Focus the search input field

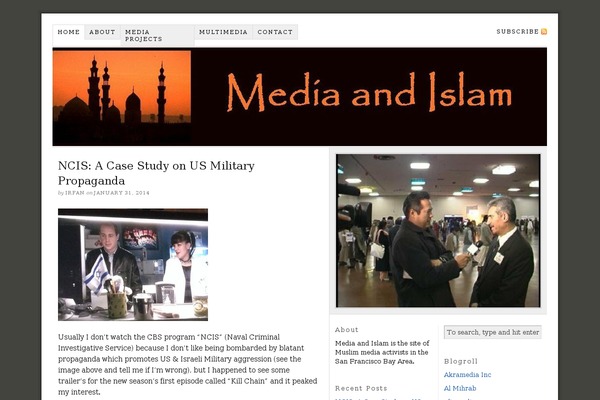click(493, 332)
